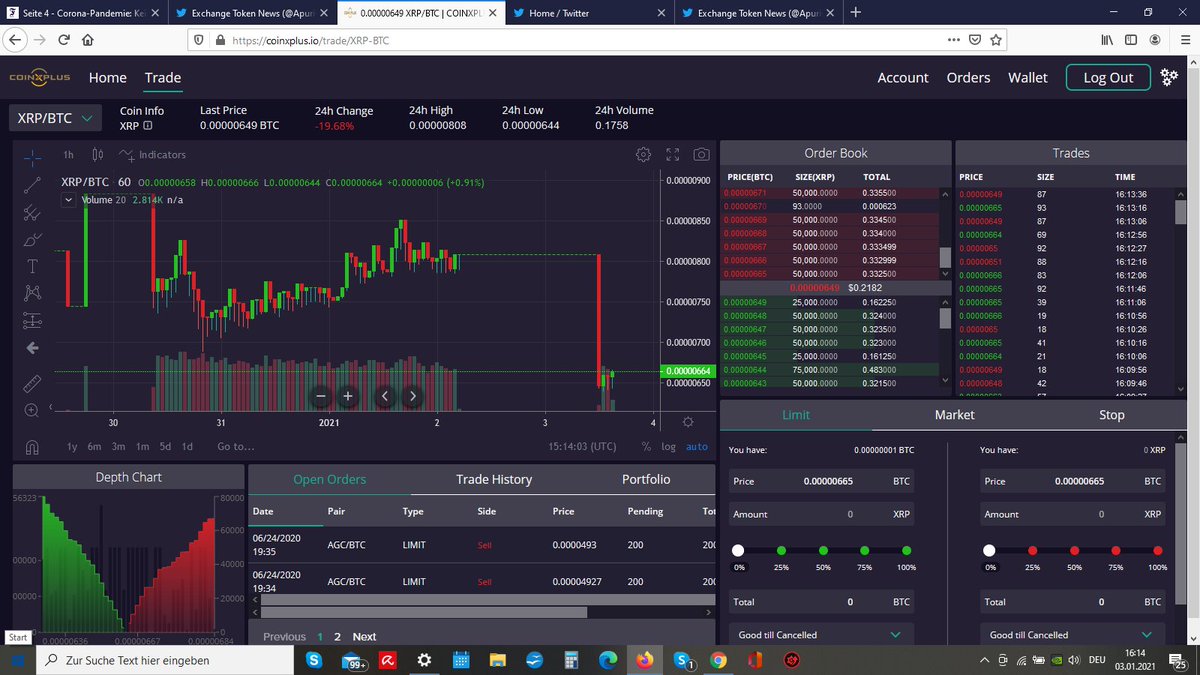This screenshot has width=1200, height=675.
Task: Open the 1h chart interval dropdown
Action: pyautogui.click(x=68, y=155)
